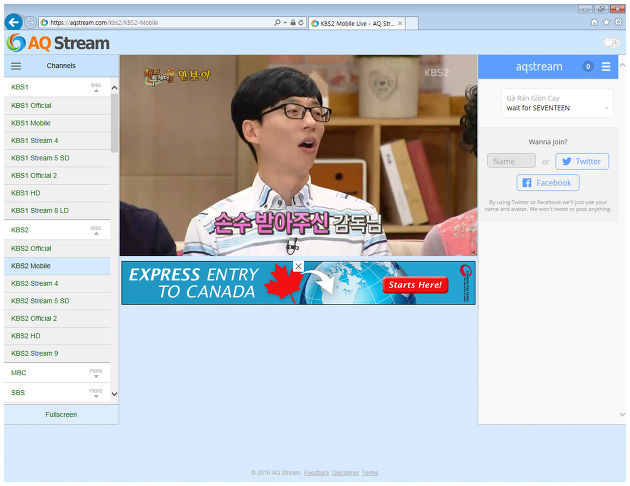Expand the SBS channel group
The height and width of the screenshot is (486, 630).
(96, 393)
